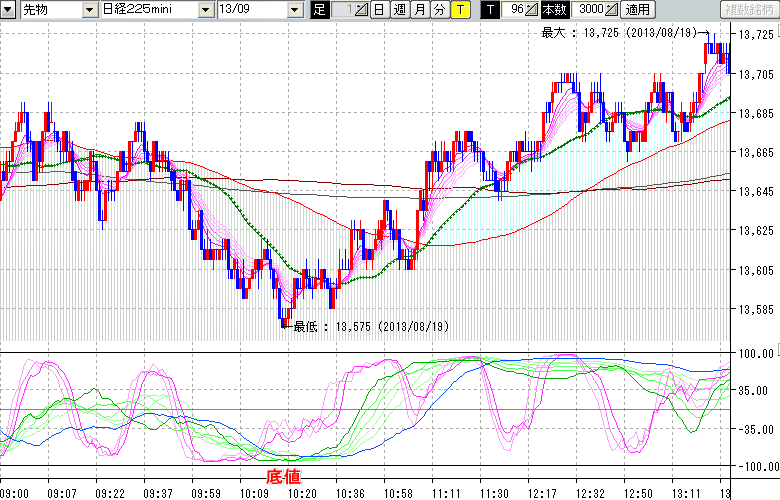Viewport: 780px width, 500px height.
Task: Click the black T label before 96
Action: click(490, 9)
